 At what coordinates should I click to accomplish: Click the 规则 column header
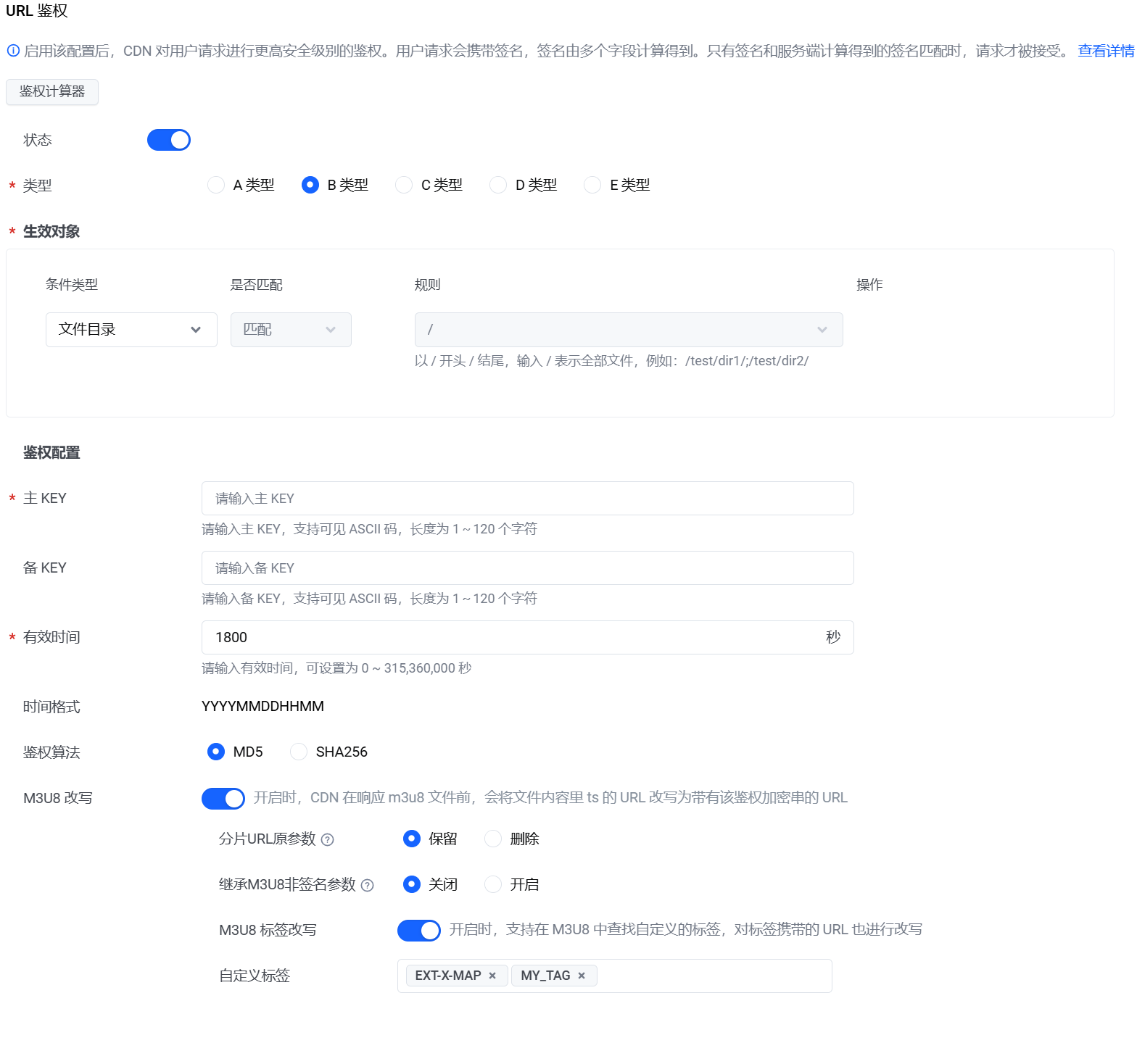[x=428, y=285]
